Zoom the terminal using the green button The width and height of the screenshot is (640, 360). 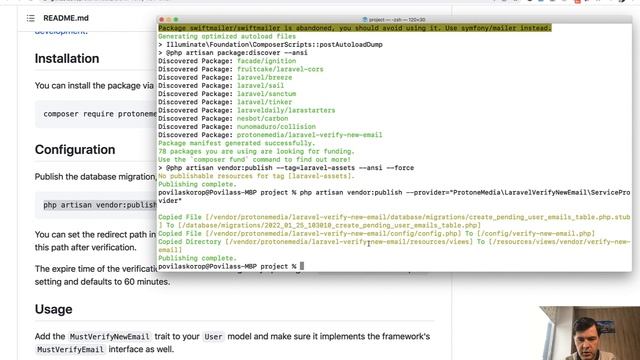pos(176,19)
